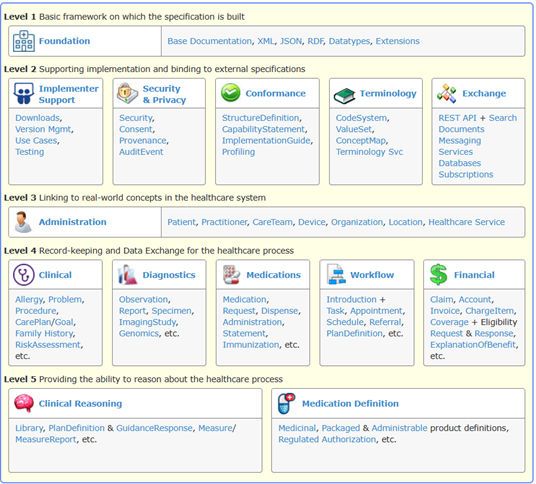This screenshot has height=484, width=536.
Task: Click the Administration person icon
Action: point(23,222)
